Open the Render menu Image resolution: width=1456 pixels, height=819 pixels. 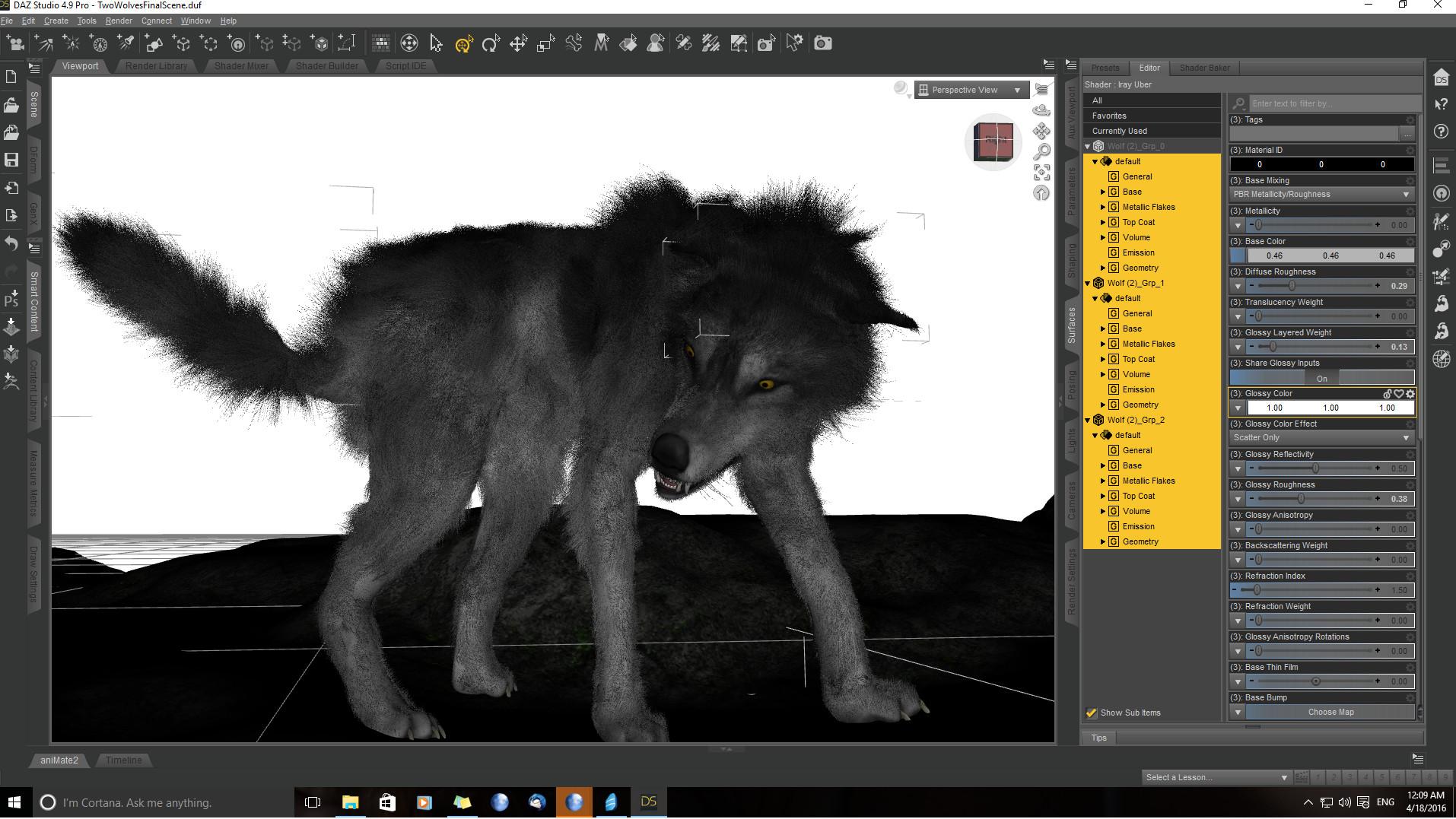pos(118,21)
